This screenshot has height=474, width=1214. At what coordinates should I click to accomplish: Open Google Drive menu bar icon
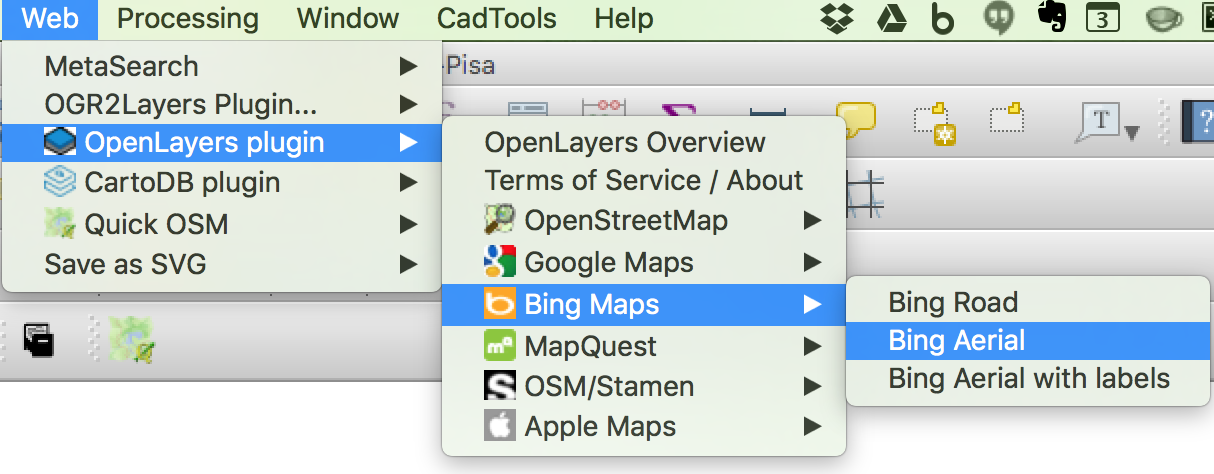click(890, 18)
